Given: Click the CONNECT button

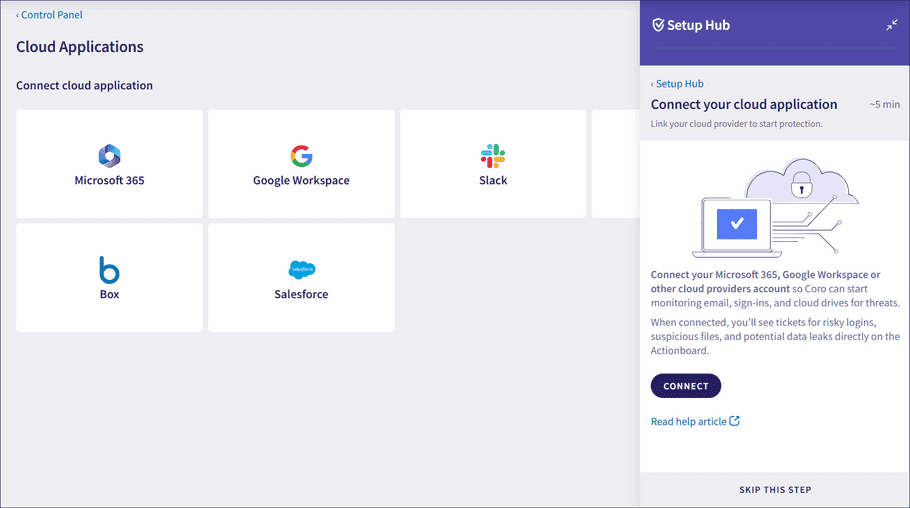Looking at the screenshot, I should pos(685,385).
